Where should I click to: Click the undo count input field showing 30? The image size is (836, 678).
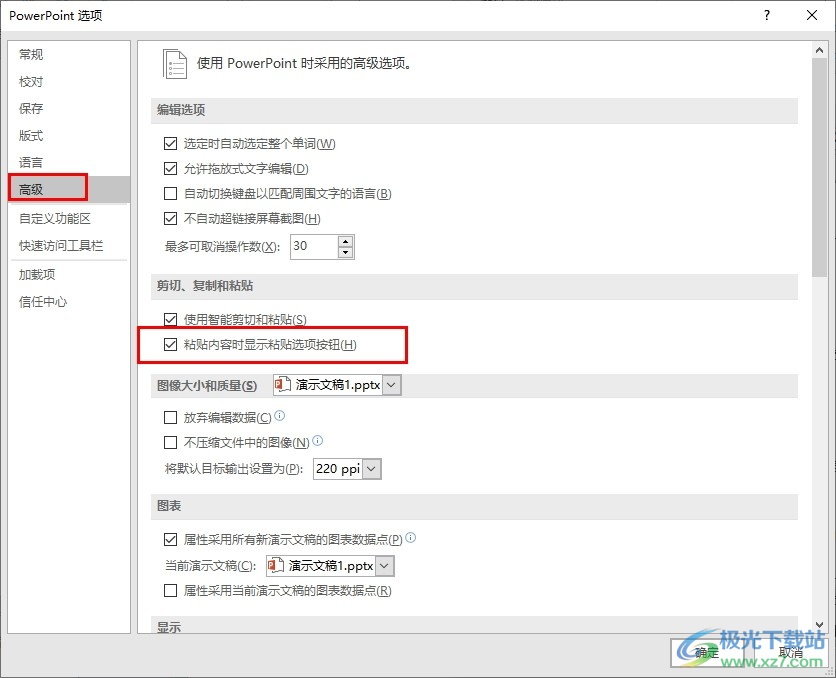[315, 246]
